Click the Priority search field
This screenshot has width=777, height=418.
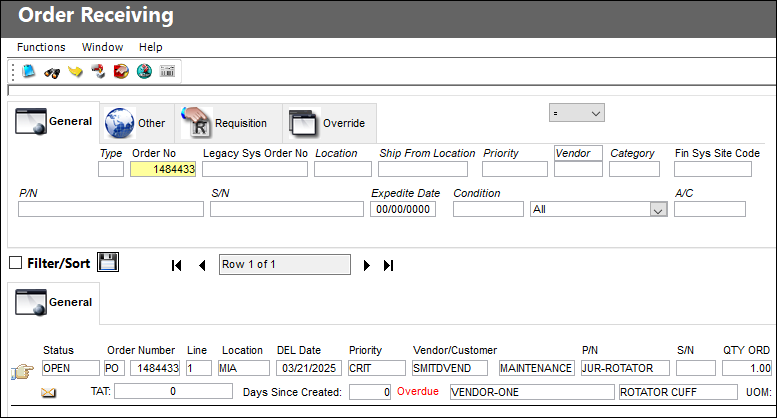point(515,169)
